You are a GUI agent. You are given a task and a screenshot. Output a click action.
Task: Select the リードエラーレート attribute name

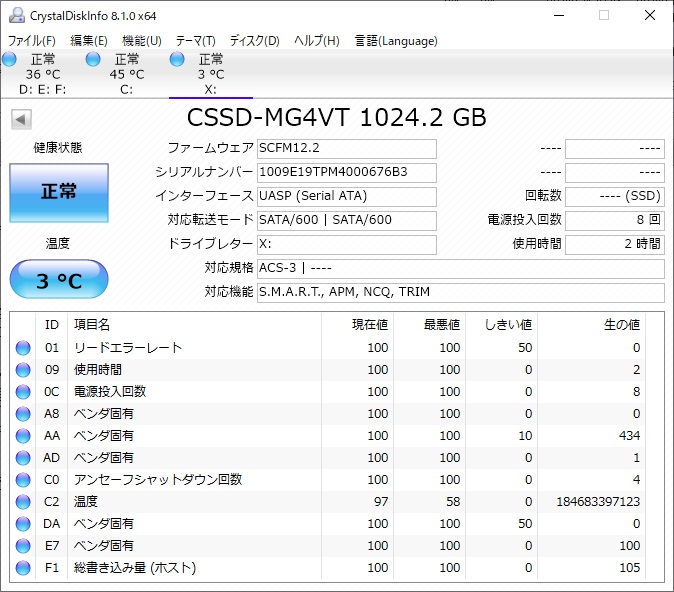pyautogui.click(x=128, y=348)
